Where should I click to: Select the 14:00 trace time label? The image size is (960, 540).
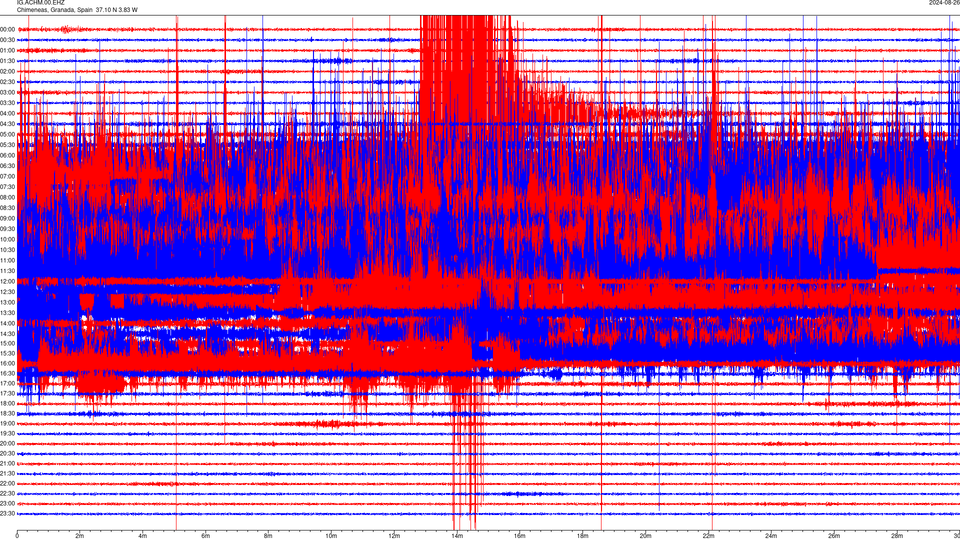pos(7,323)
